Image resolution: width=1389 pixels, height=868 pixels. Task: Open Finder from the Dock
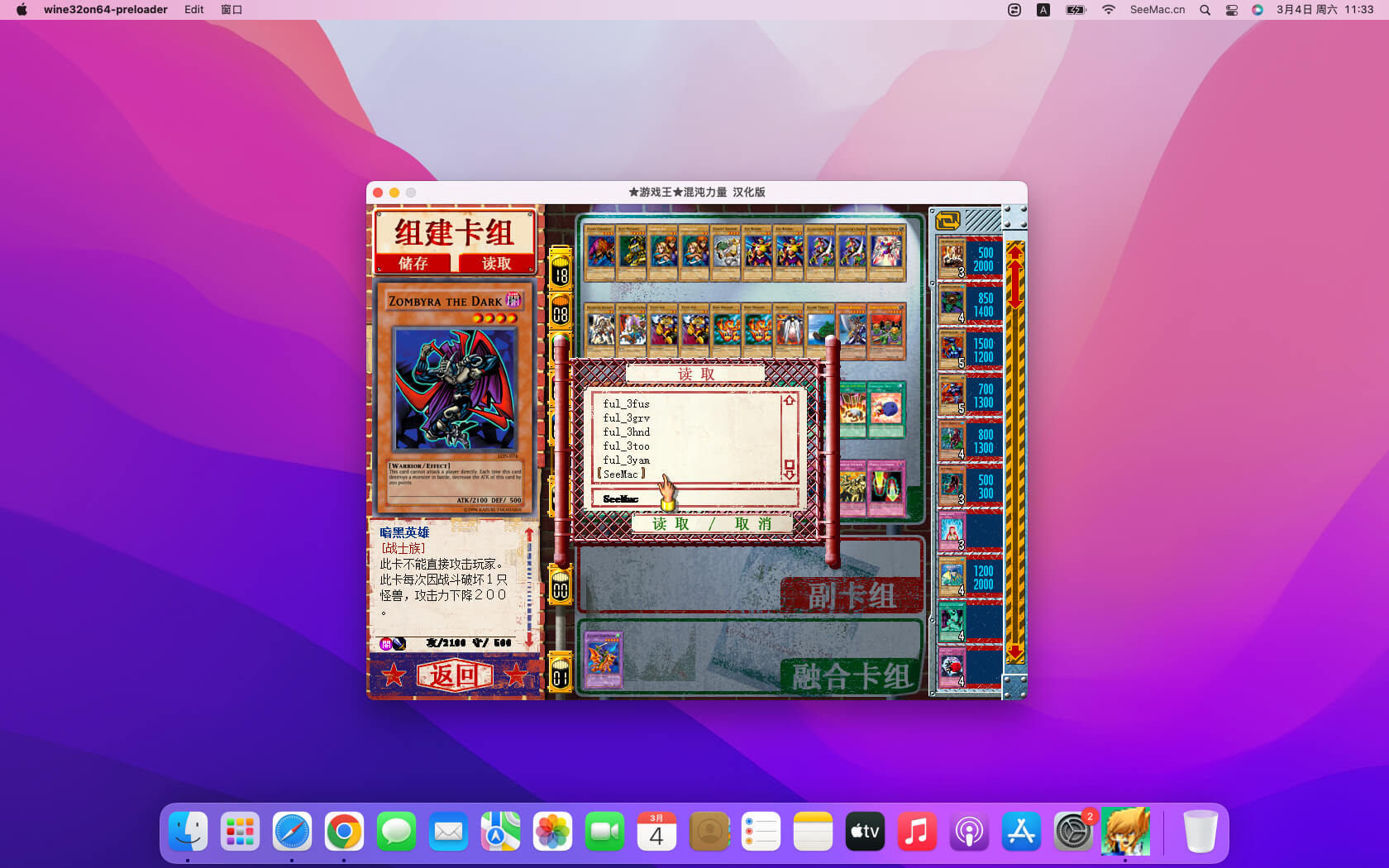[189, 832]
